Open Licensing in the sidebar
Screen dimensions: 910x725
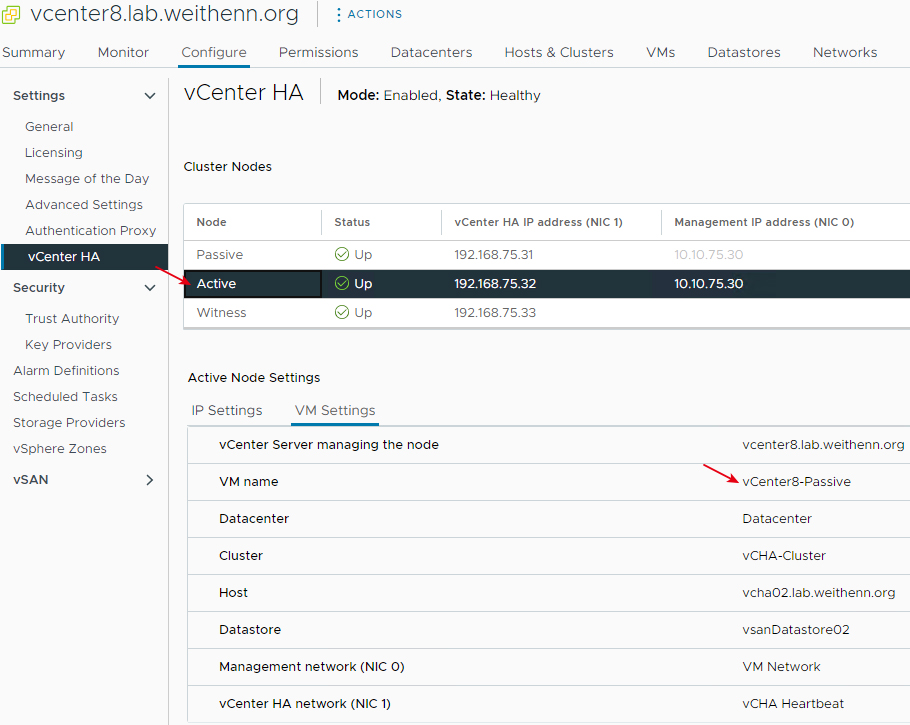point(54,153)
